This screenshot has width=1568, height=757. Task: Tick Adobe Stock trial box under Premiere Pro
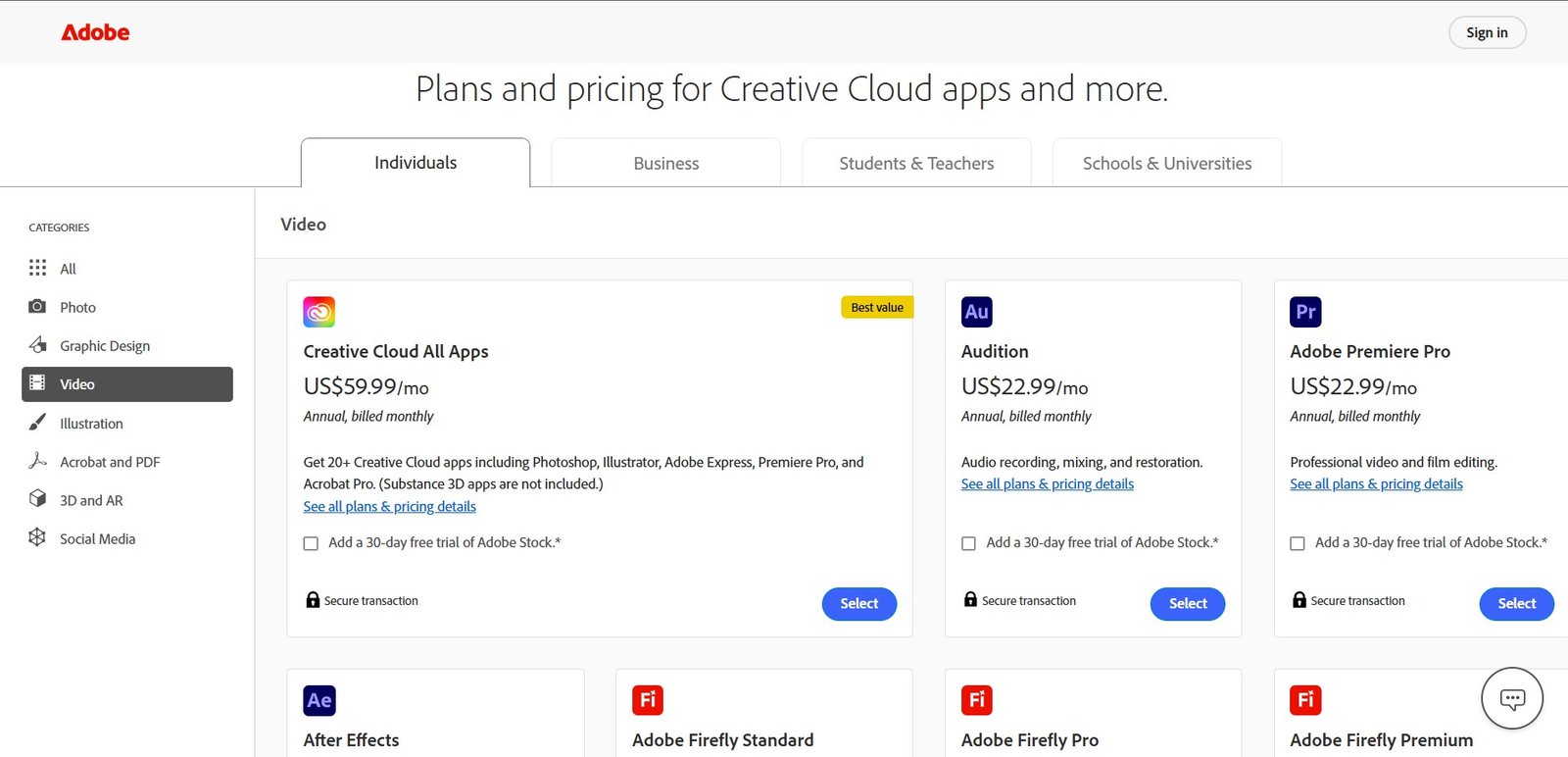(1298, 543)
